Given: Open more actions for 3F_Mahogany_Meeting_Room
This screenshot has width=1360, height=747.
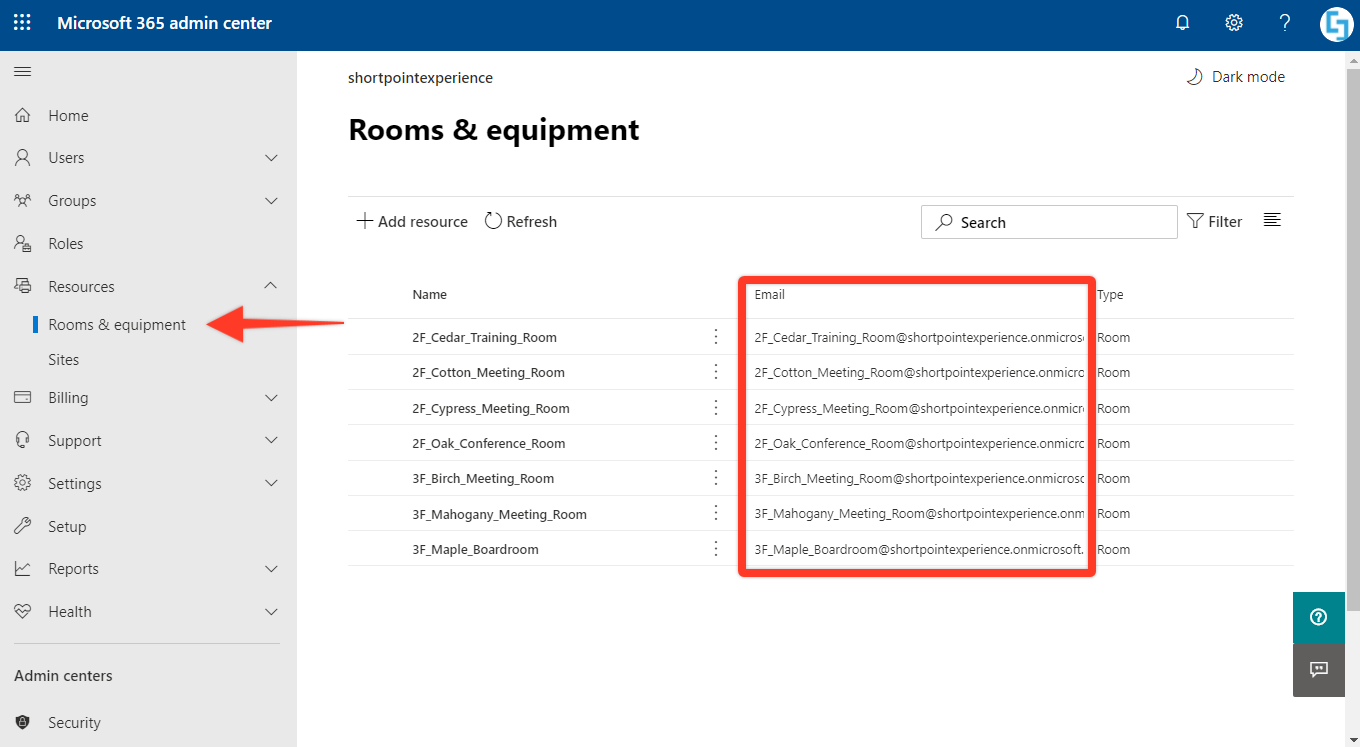Looking at the screenshot, I should 716,513.
